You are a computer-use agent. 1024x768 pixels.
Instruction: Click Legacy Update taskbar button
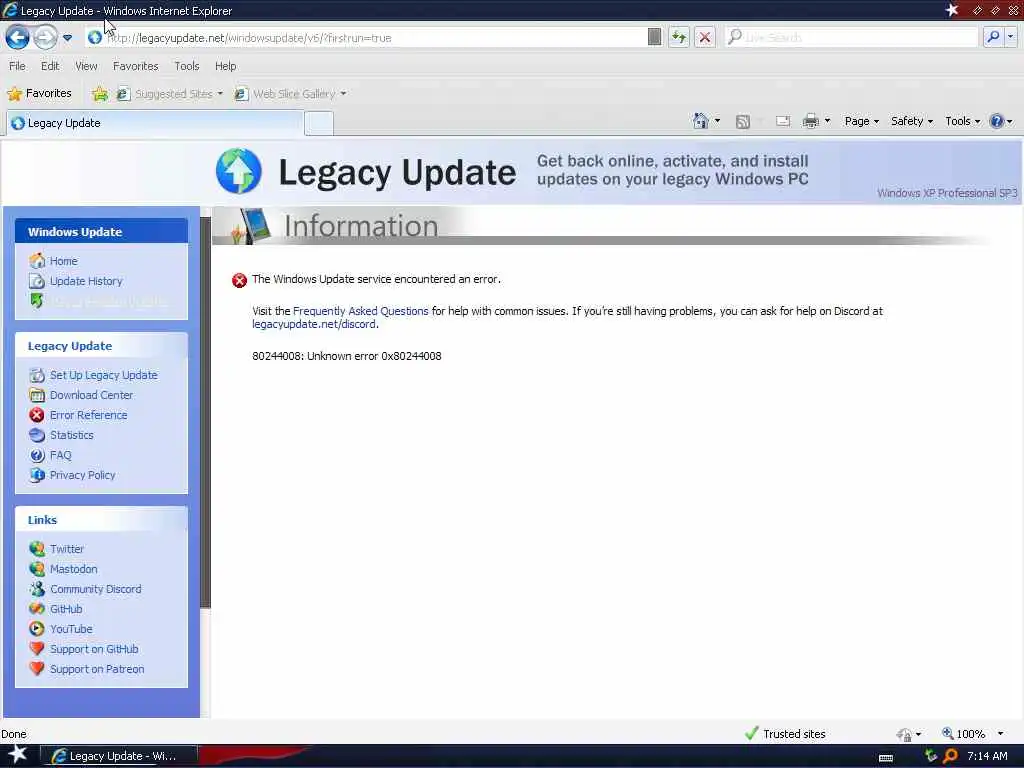[x=120, y=756]
